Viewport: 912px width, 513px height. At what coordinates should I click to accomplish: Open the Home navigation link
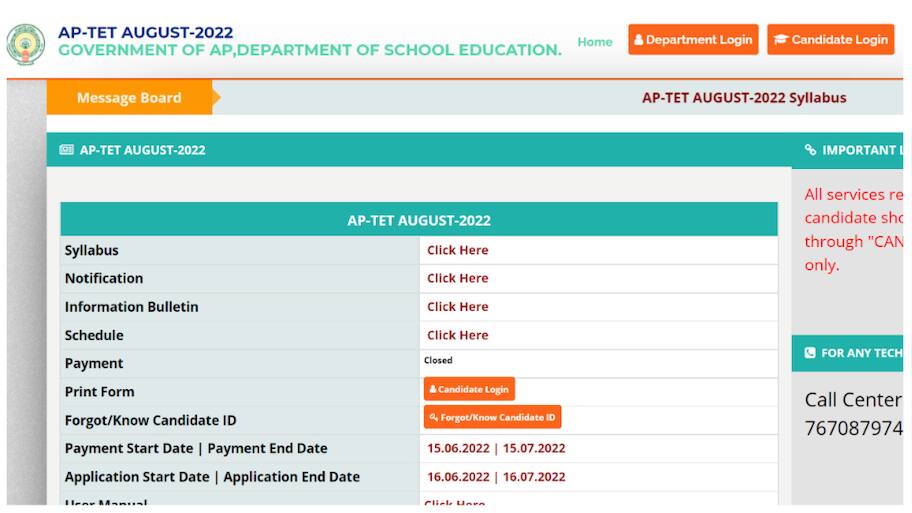point(594,42)
